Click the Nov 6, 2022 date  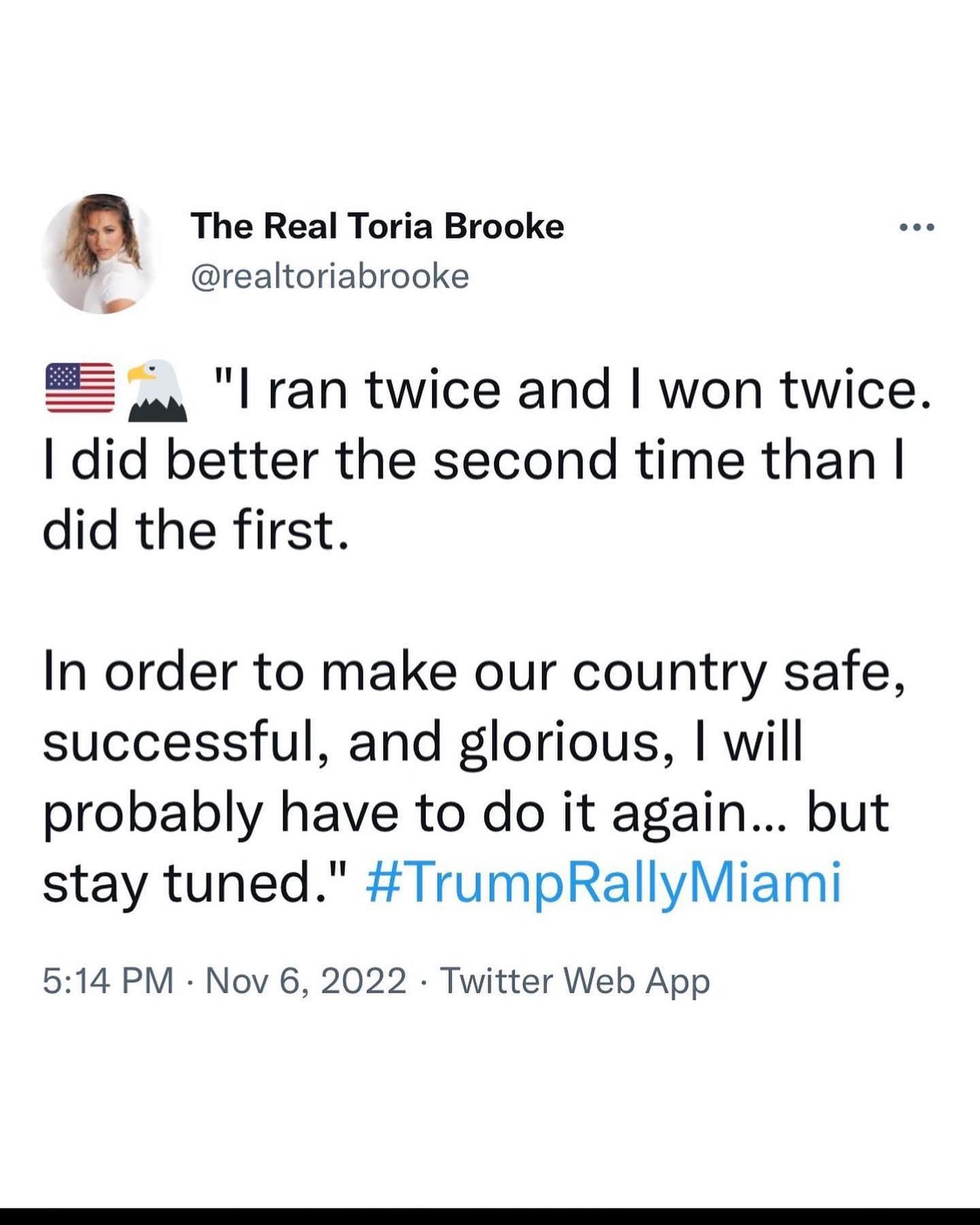[x=306, y=981]
